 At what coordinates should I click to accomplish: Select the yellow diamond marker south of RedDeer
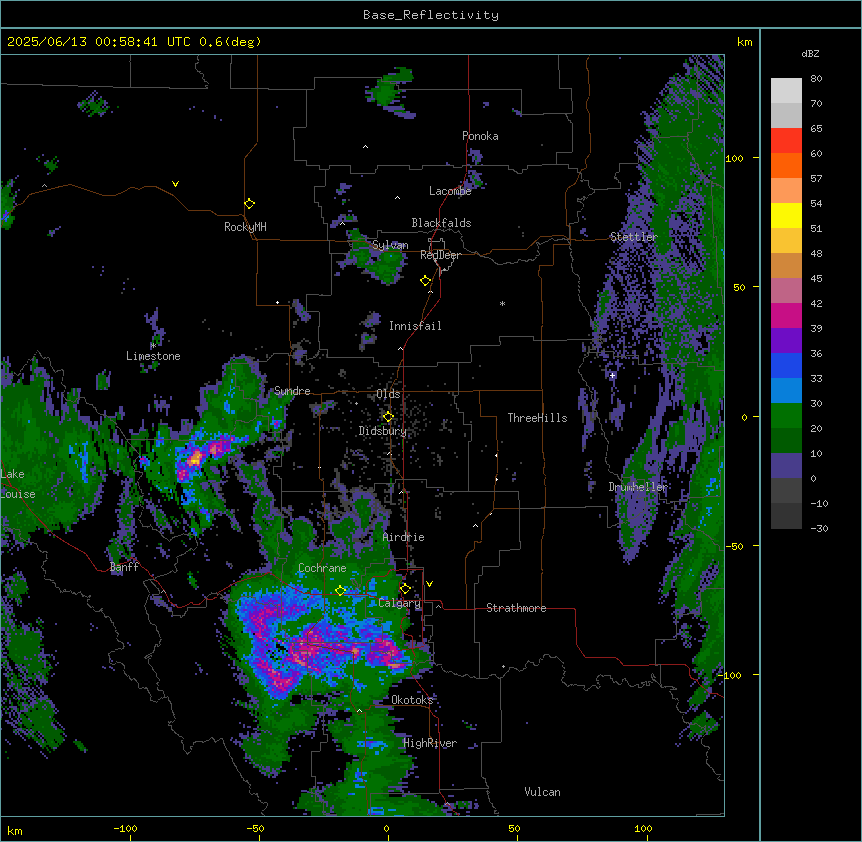[x=426, y=281]
